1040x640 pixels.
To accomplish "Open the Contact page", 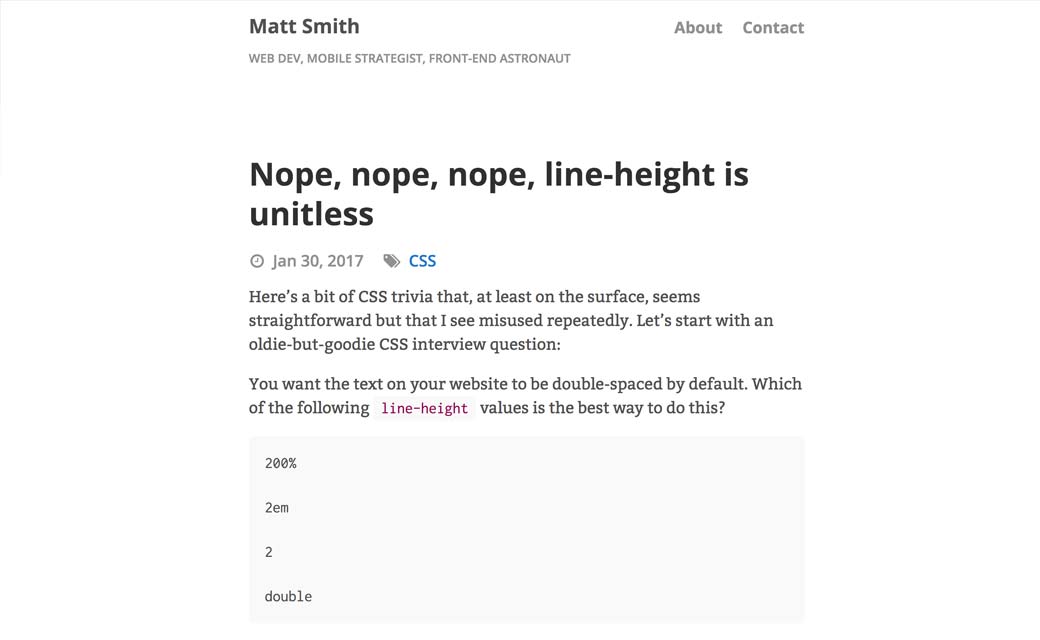I will [773, 28].
